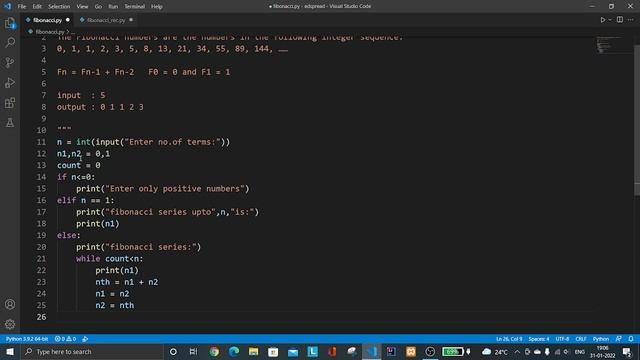
Task: Open the Accounts icon in activity bar
Action: click(x=10, y=304)
